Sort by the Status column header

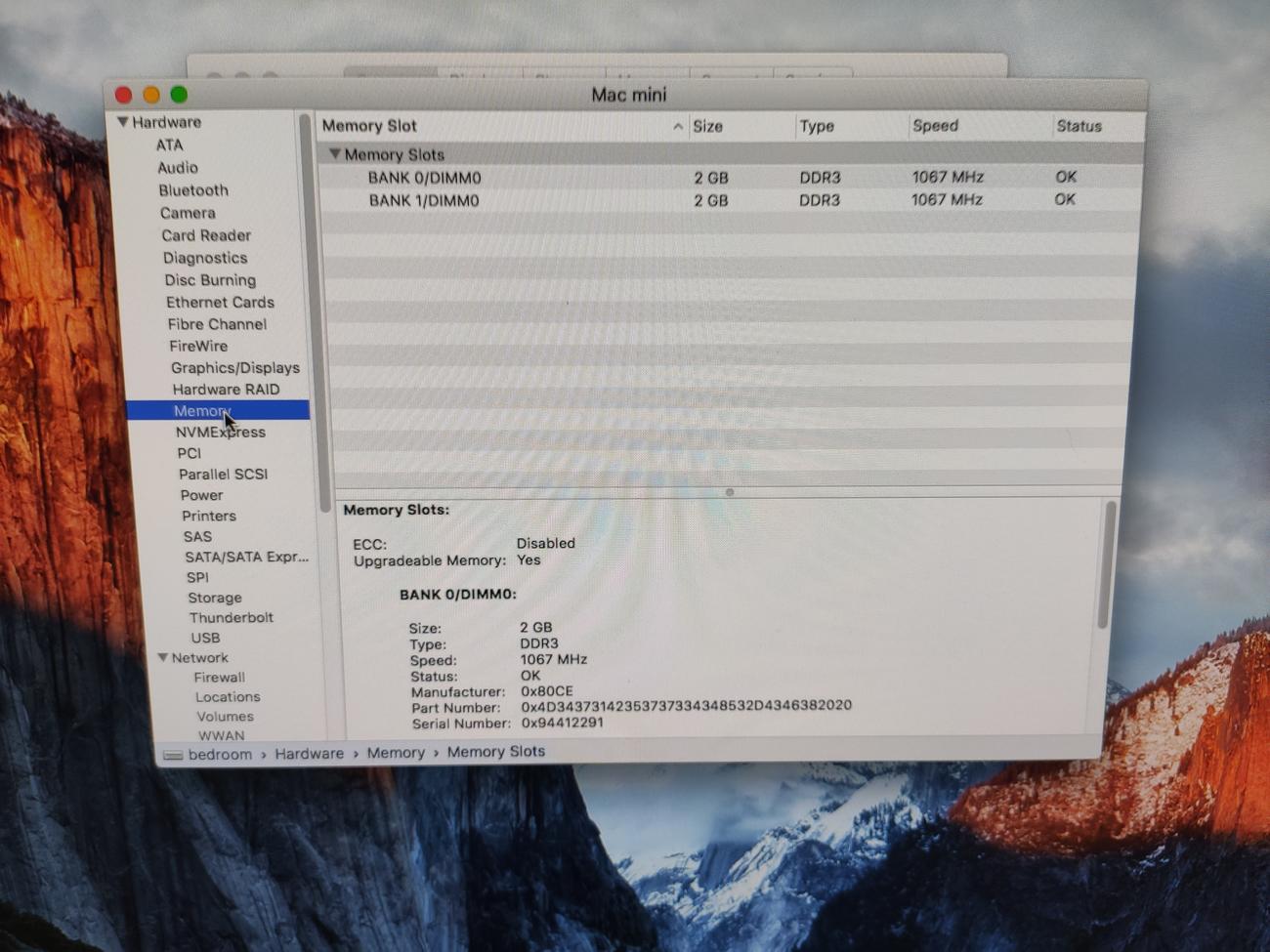[x=1079, y=126]
